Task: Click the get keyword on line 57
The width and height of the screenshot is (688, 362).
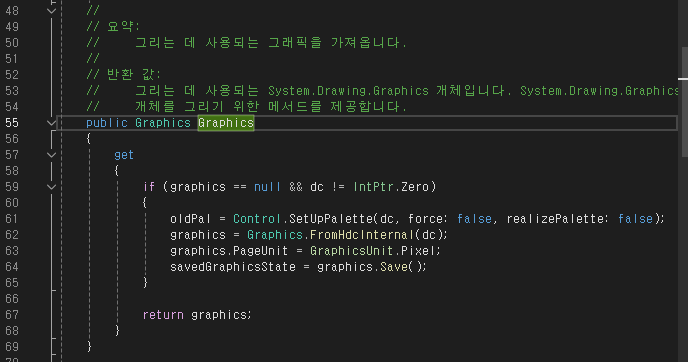Action: coord(124,155)
